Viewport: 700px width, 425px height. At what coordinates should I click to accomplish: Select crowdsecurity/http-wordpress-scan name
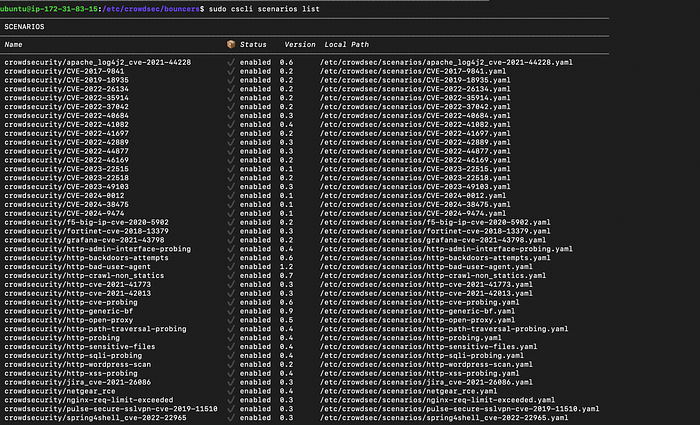click(x=78, y=365)
